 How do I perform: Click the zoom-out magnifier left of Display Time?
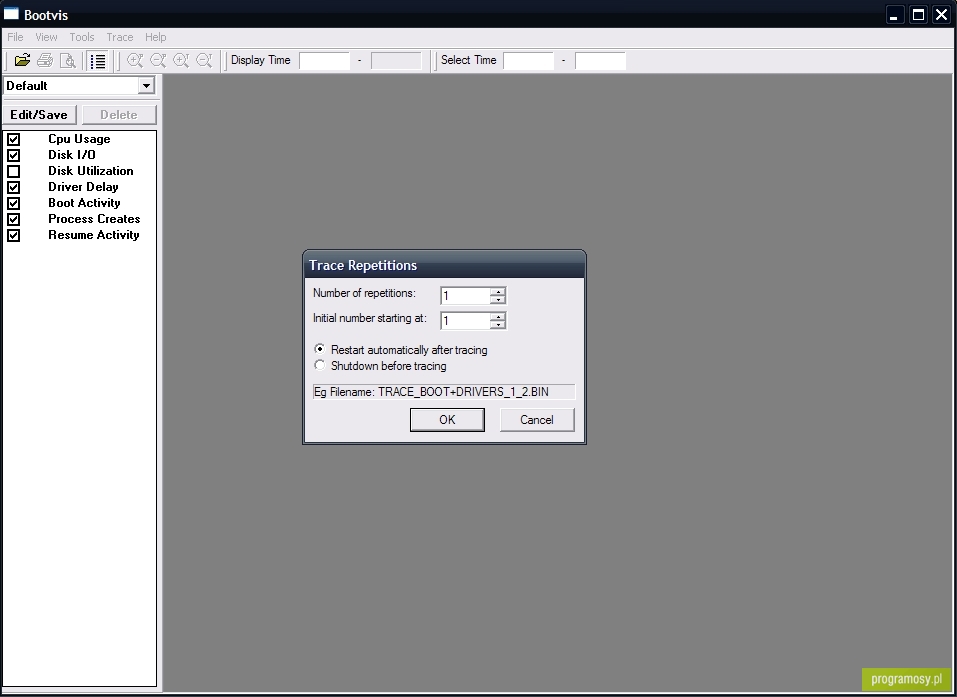point(204,60)
